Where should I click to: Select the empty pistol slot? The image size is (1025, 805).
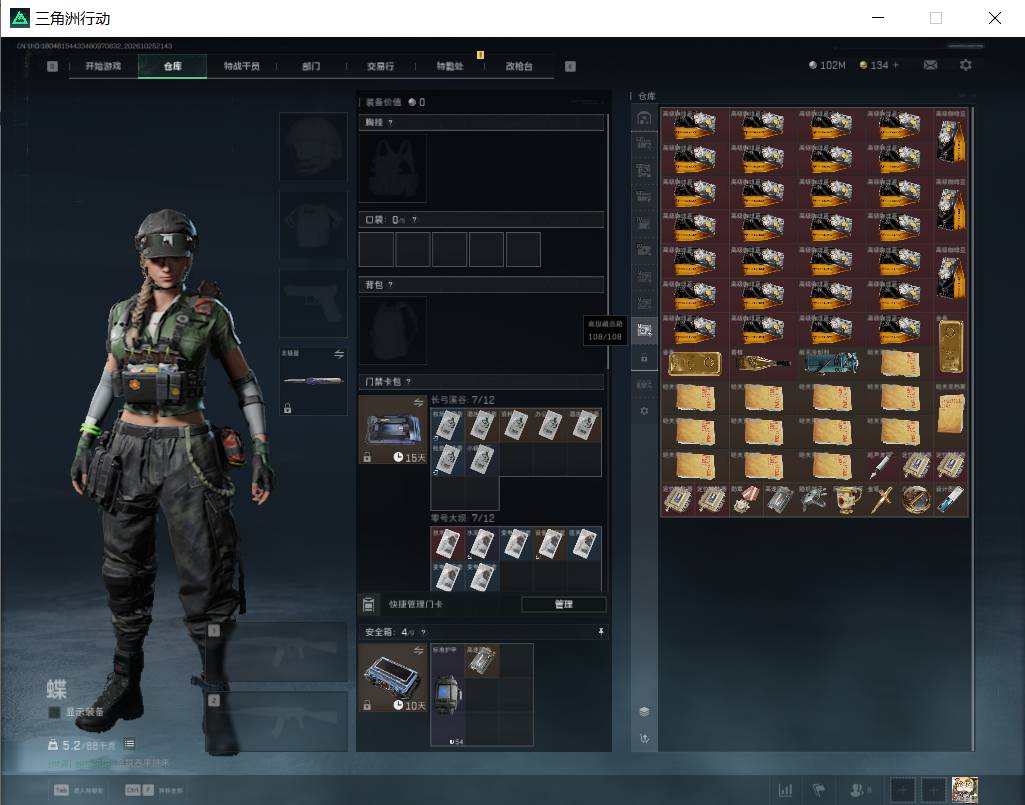[313, 303]
